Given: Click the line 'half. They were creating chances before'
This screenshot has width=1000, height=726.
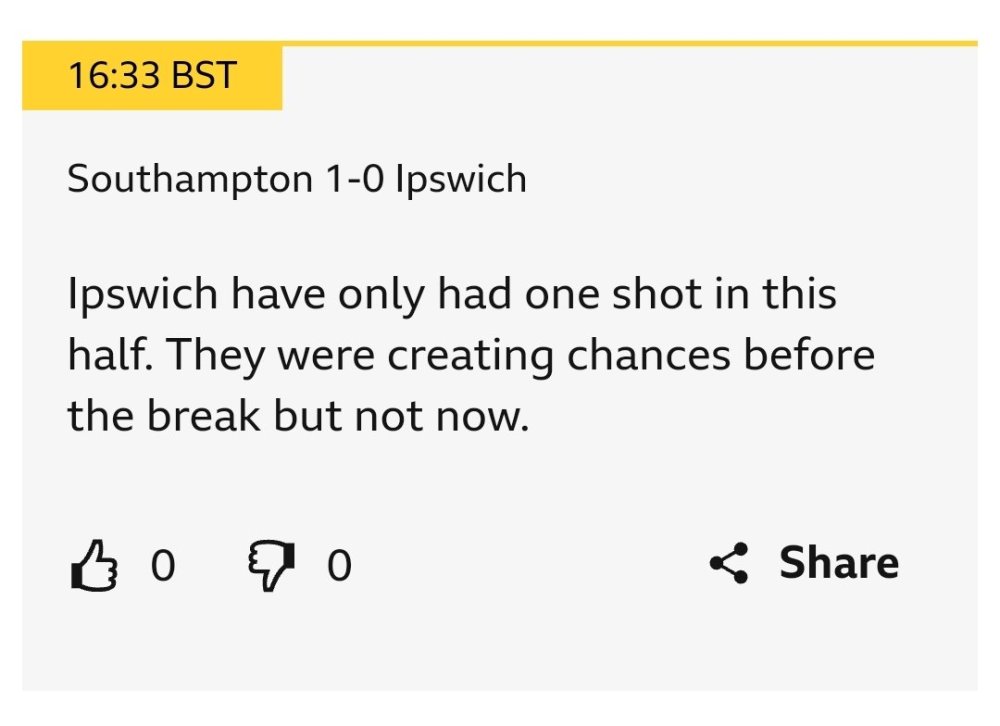Looking at the screenshot, I should pyautogui.click(x=471, y=355).
